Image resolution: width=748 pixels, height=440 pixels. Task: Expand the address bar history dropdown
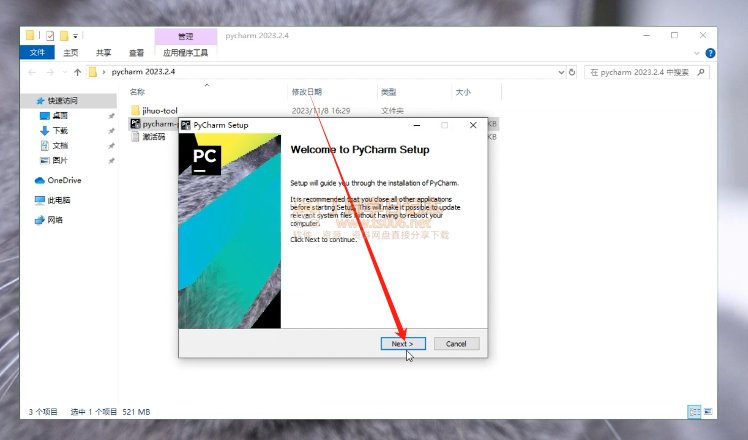[x=561, y=73]
